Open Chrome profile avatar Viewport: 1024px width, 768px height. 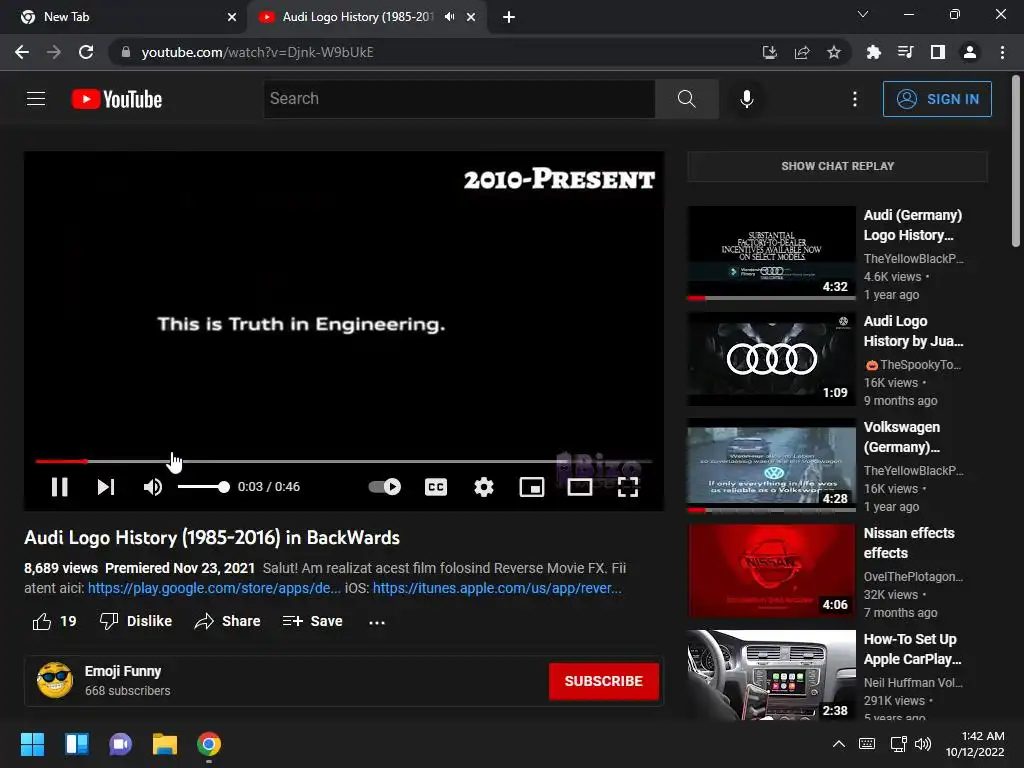click(x=970, y=52)
